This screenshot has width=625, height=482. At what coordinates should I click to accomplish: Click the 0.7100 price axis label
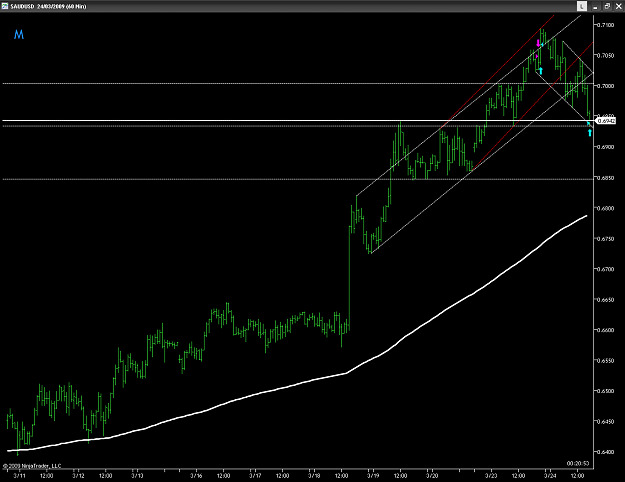coord(606,25)
